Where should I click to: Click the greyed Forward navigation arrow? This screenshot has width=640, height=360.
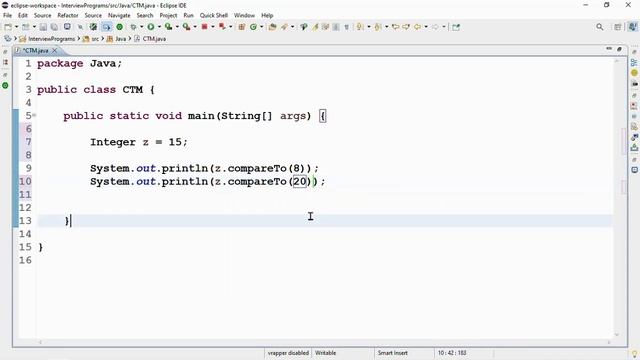(435, 27)
